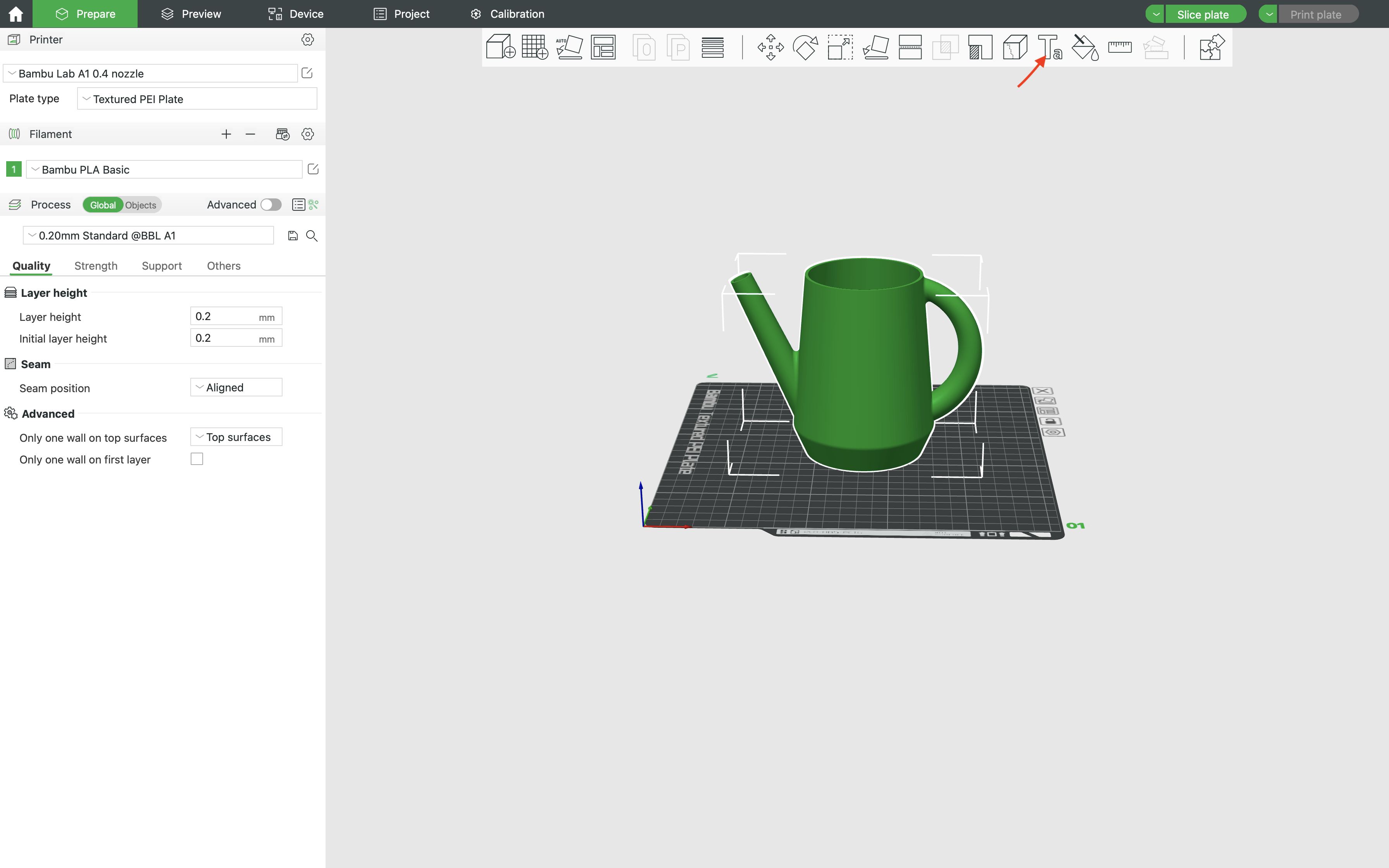Open the Plate type dropdown
This screenshot has height=868, width=1389.
tap(197, 99)
